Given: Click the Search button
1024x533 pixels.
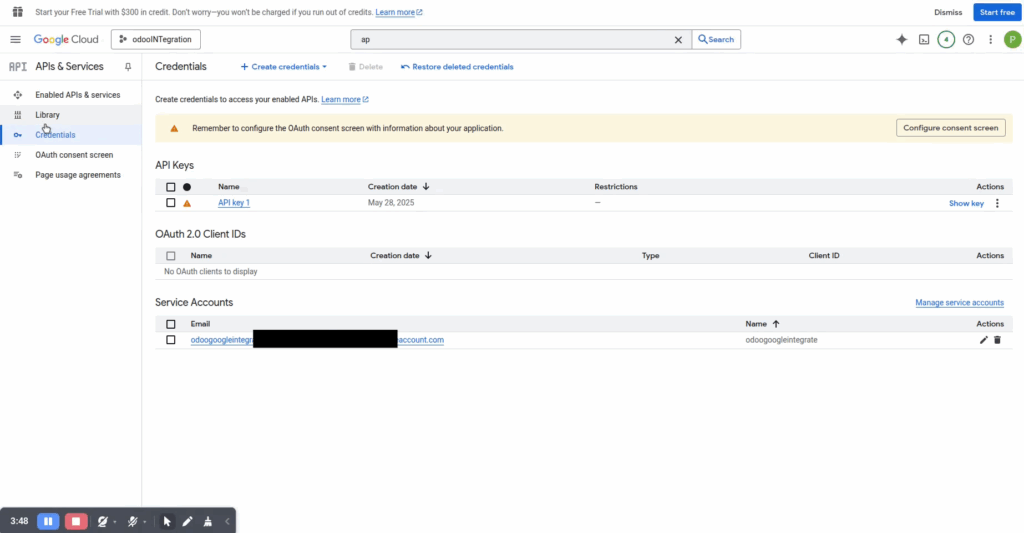Looking at the screenshot, I should click(716, 39).
